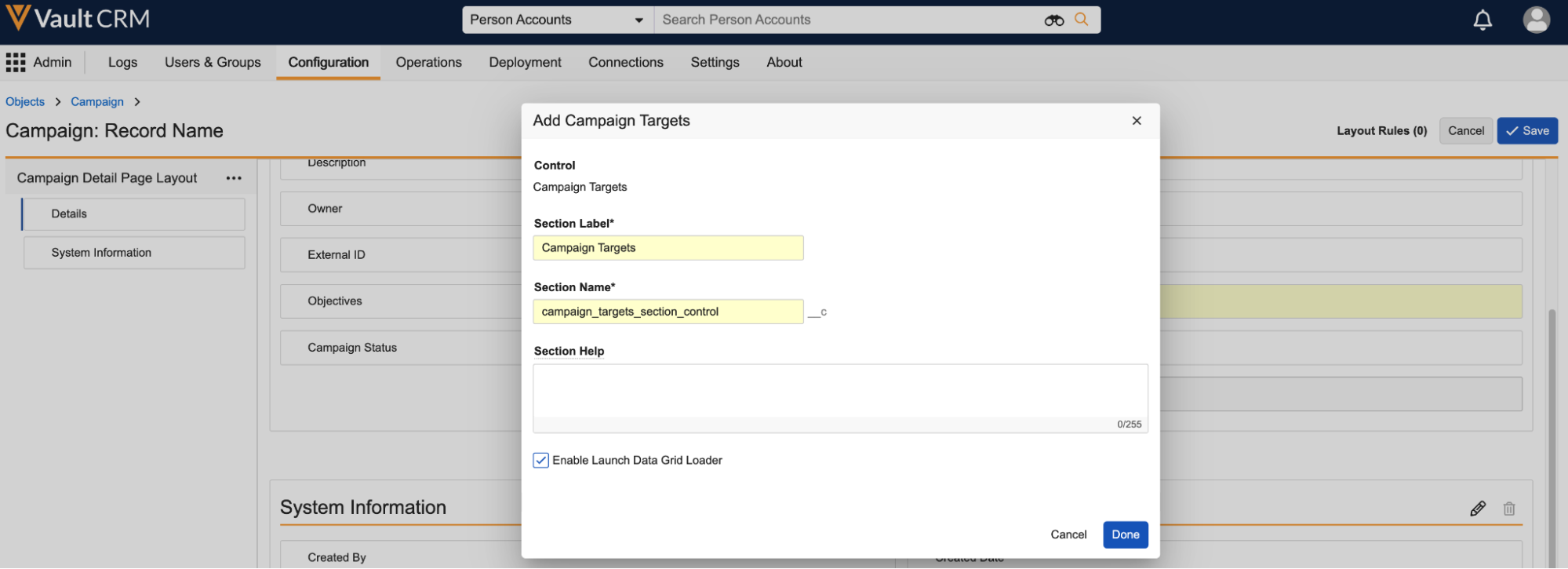Delete System Information section via trash icon
This screenshot has width=1568, height=569.
1509,509
